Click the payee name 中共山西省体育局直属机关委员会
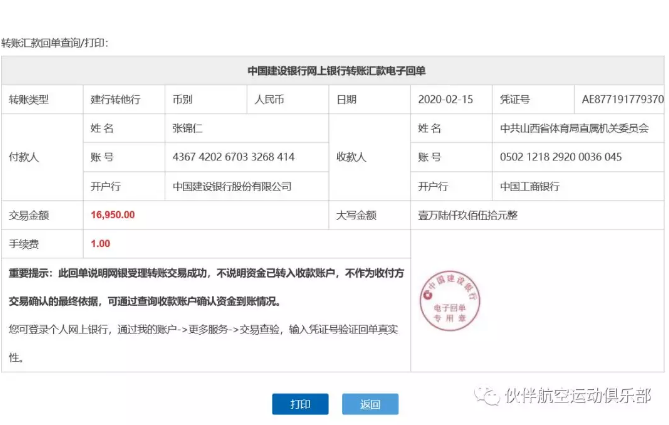This screenshot has width=669, height=425. pyautogui.click(x=575, y=128)
